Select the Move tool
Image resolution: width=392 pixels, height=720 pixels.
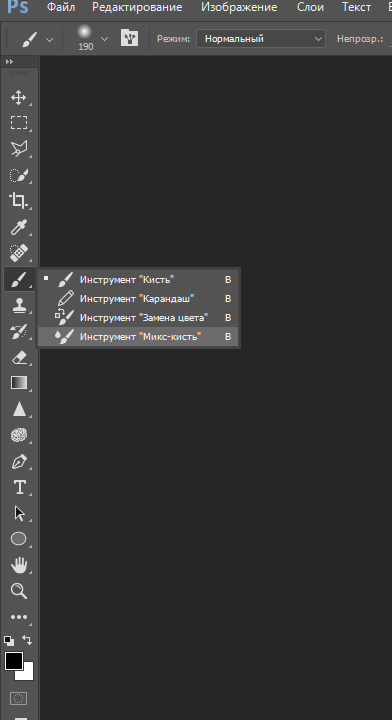(19, 97)
